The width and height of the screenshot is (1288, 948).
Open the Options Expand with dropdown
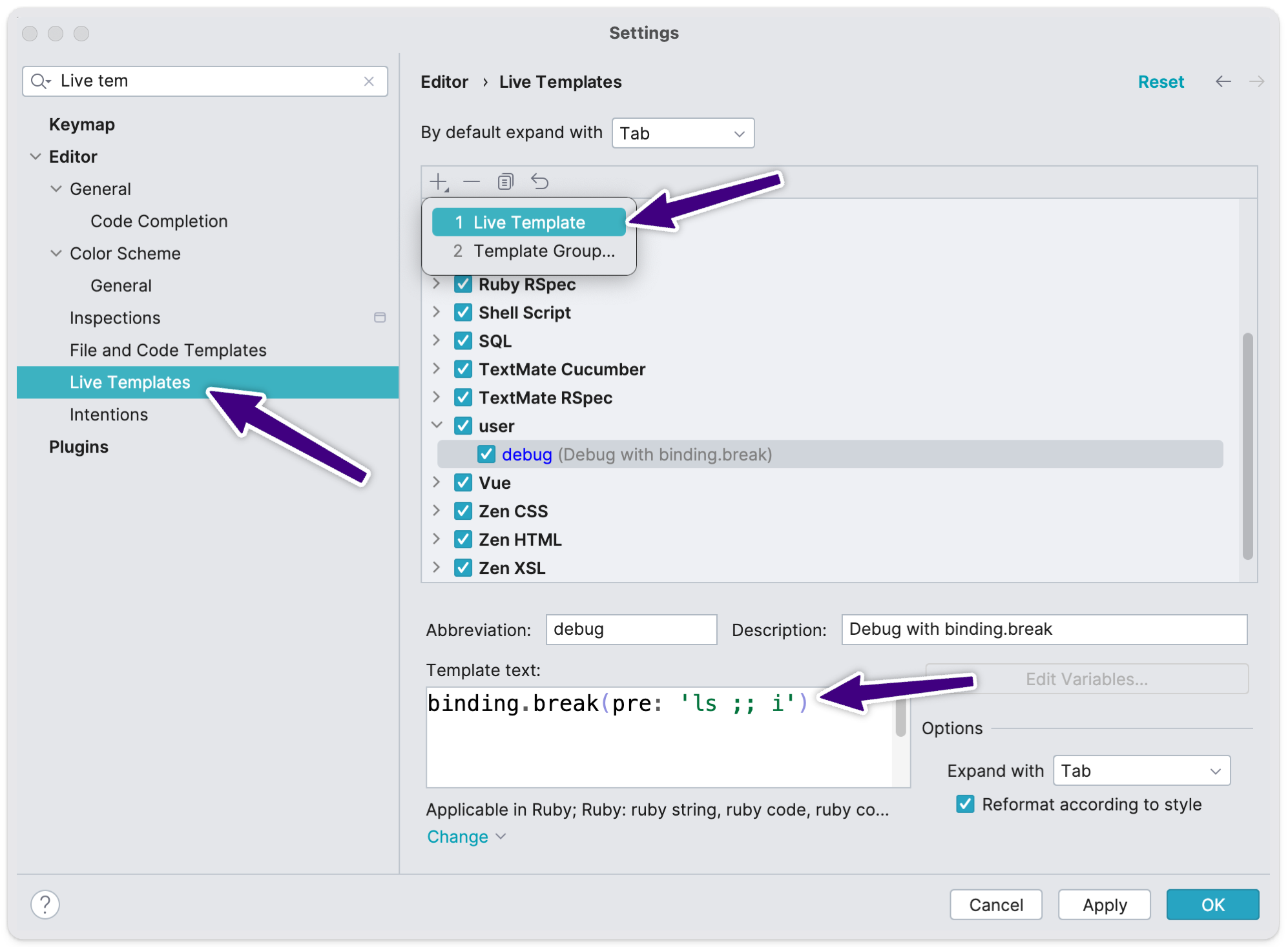[x=1141, y=771]
